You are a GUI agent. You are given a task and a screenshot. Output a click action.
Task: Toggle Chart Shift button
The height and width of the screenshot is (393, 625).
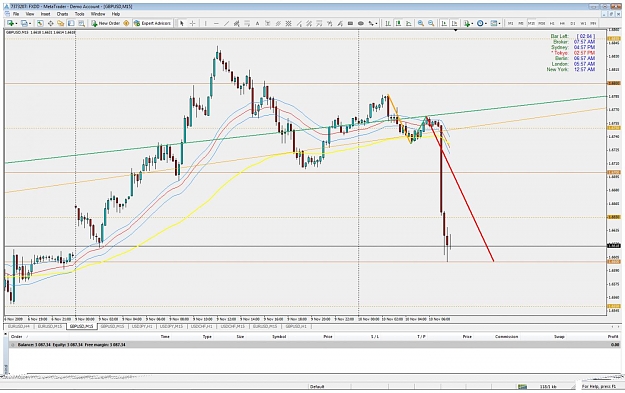point(454,24)
